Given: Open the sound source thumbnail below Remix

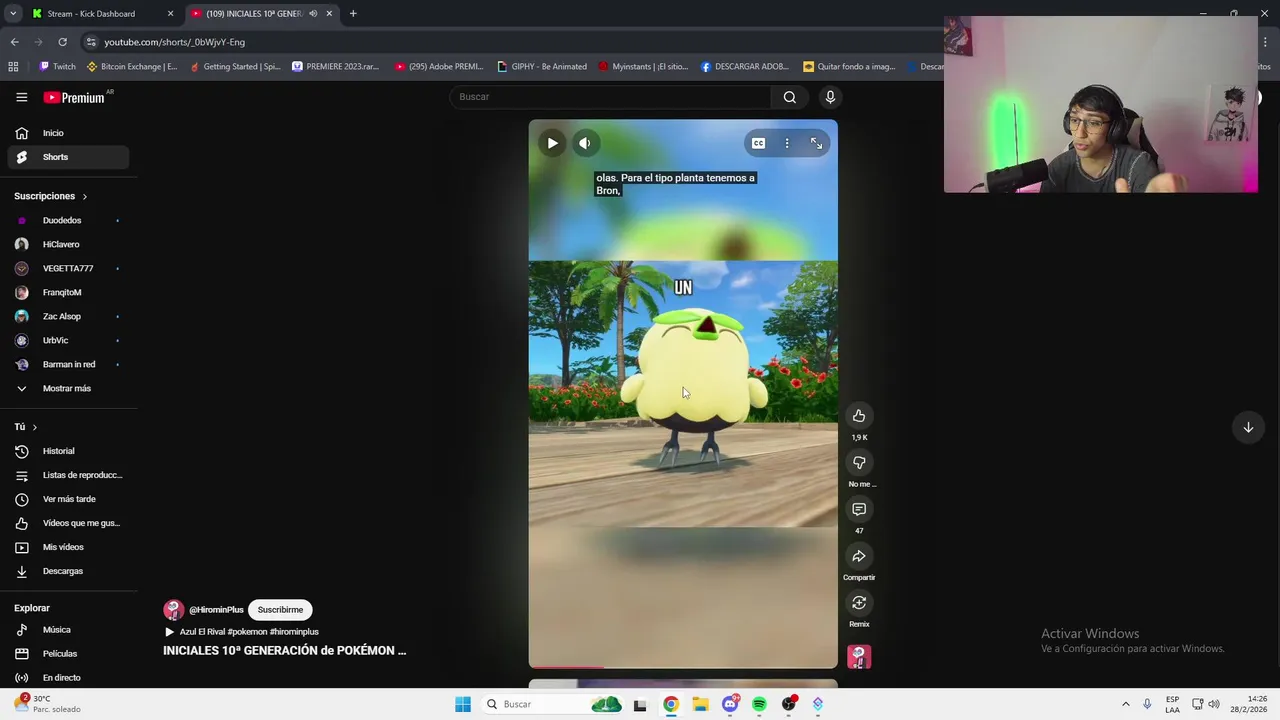Looking at the screenshot, I should click(x=859, y=657).
